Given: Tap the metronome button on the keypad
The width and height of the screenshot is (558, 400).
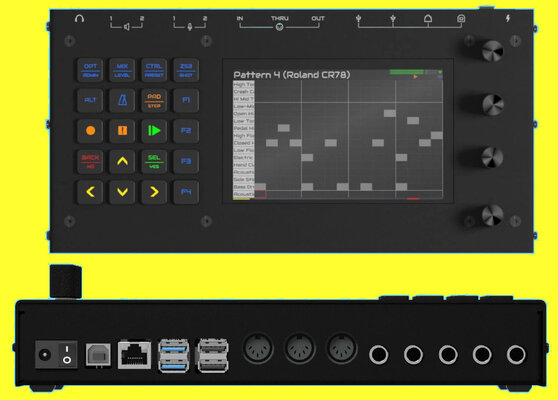Looking at the screenshot, I should pos(122,100).
